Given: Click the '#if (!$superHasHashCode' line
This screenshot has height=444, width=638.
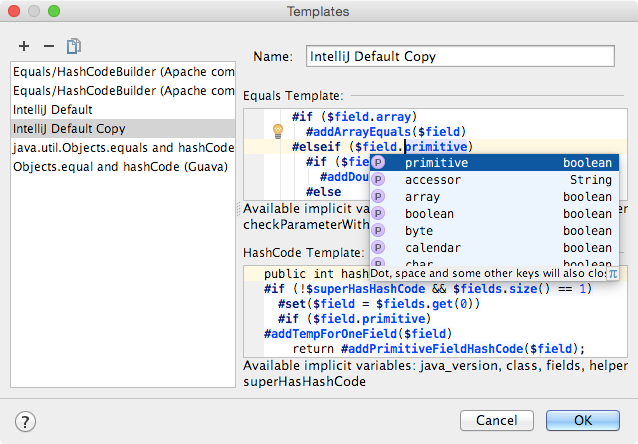Looking at the screenshot, I should click(428, 289).
